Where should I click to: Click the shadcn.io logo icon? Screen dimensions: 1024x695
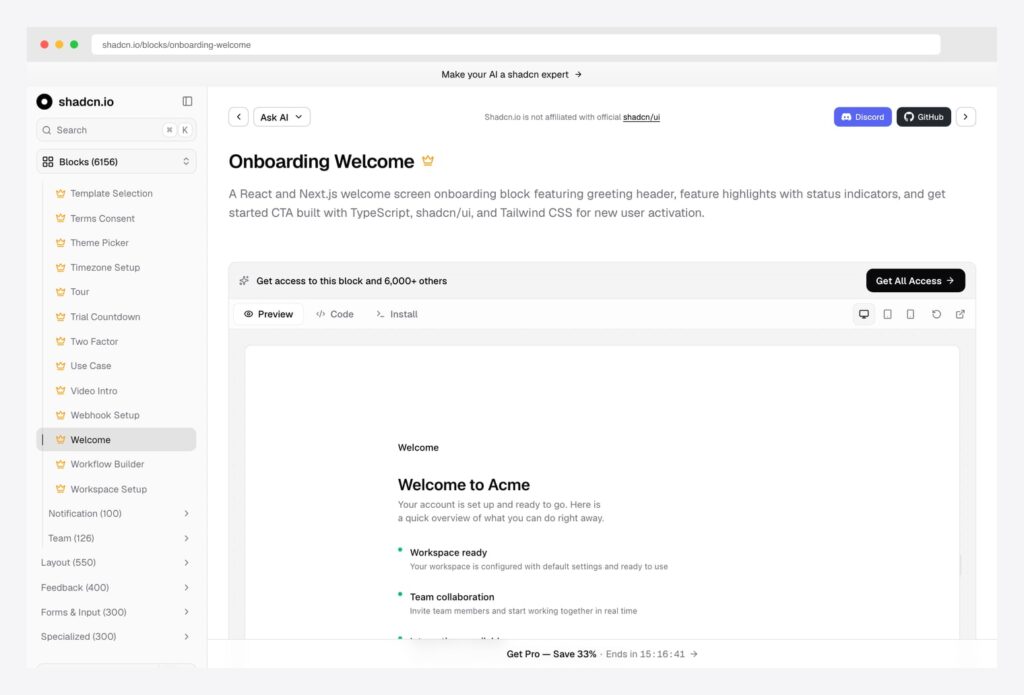44,101
